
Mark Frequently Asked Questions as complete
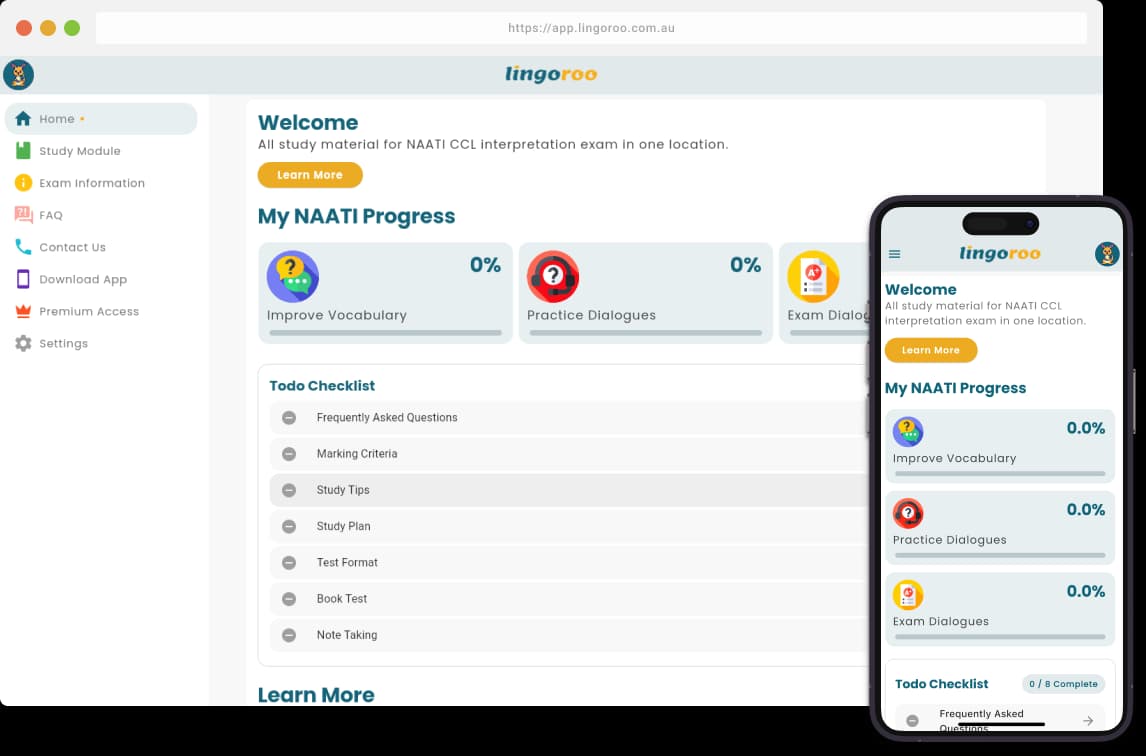click(x=289, y=417)
